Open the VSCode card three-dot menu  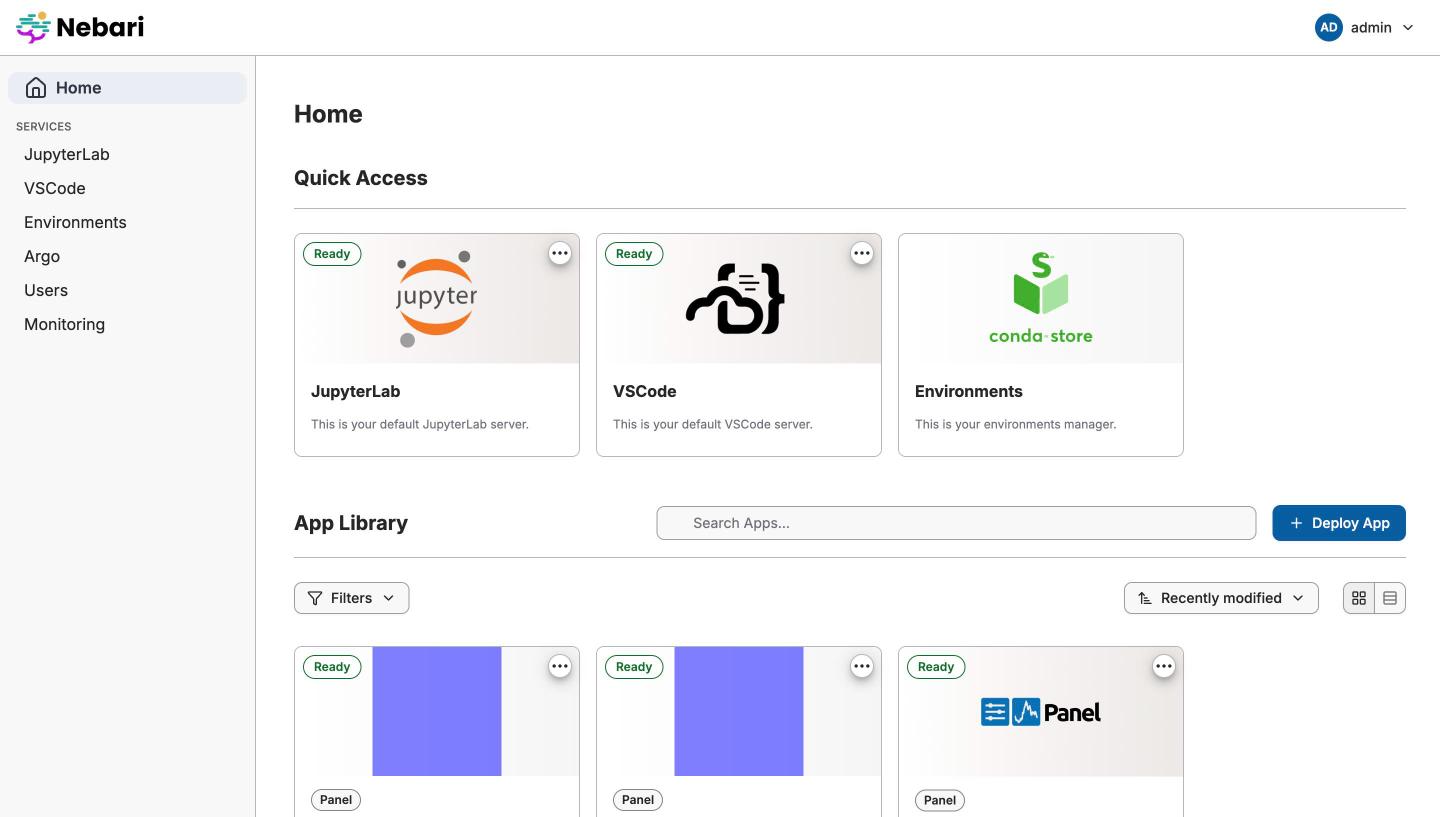click(862, 254)
